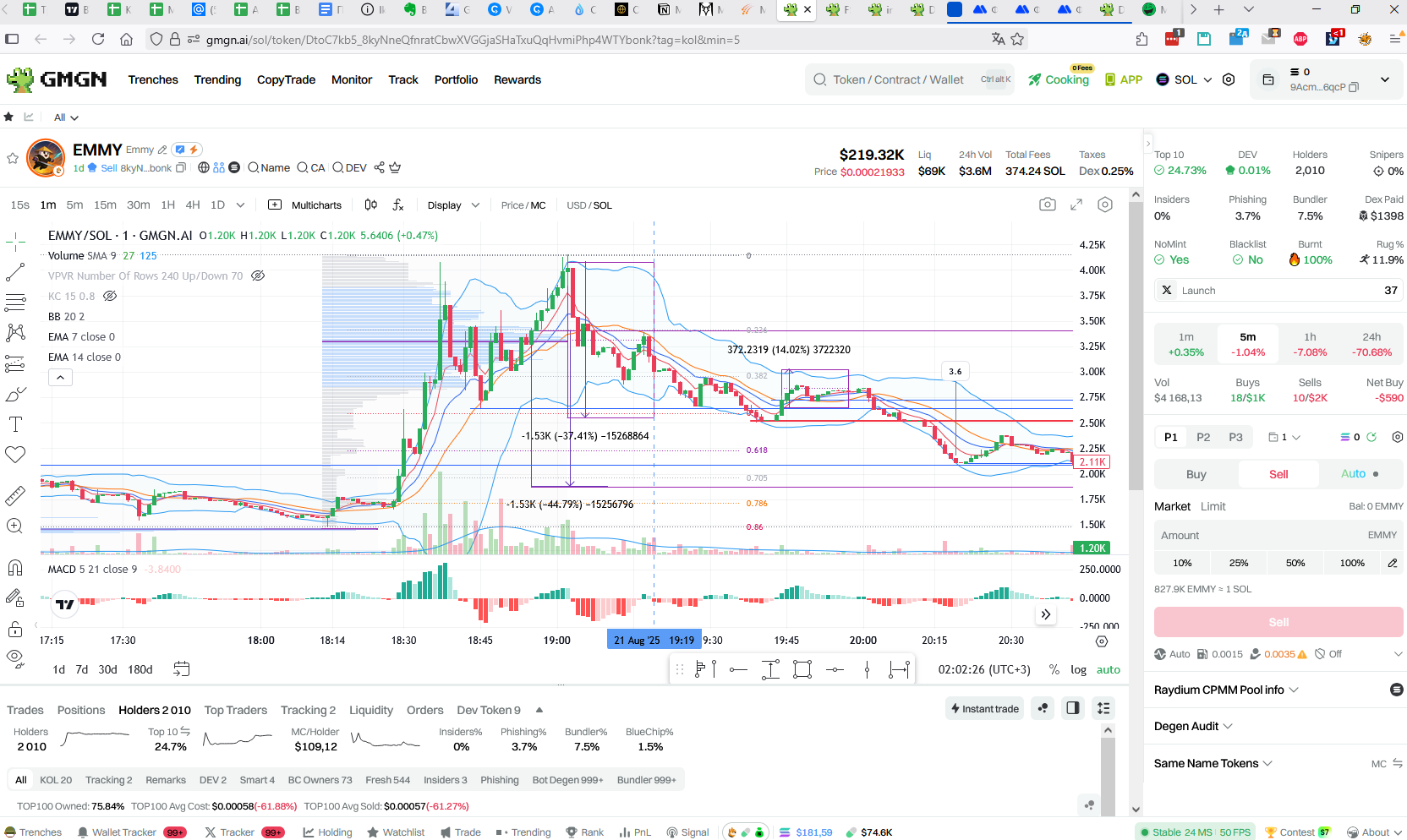Select the 5m chart interval
1407x840 pixels.
74,205
